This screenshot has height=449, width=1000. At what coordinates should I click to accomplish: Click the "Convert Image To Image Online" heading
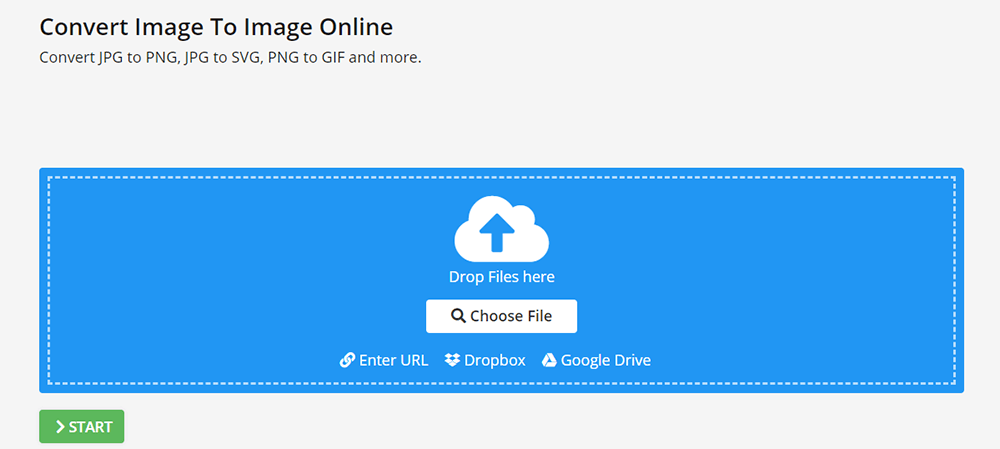pos(216,26)
